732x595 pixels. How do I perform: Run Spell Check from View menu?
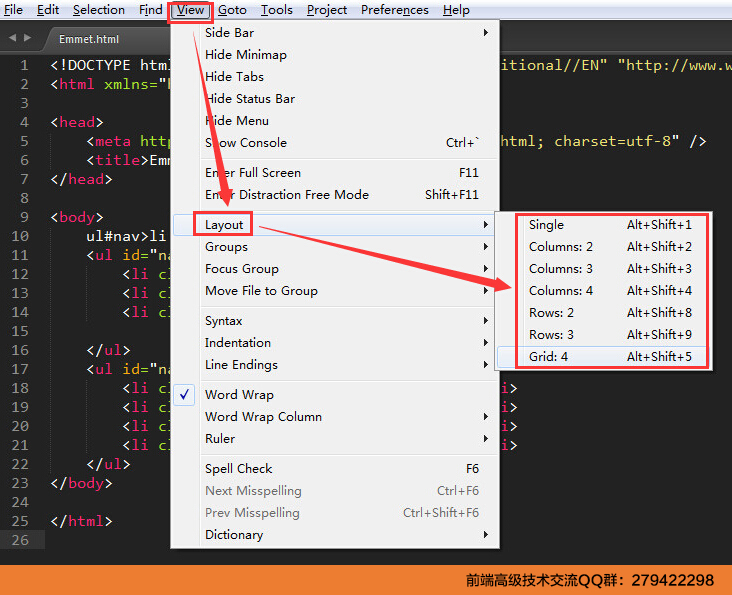coord(335,469)
